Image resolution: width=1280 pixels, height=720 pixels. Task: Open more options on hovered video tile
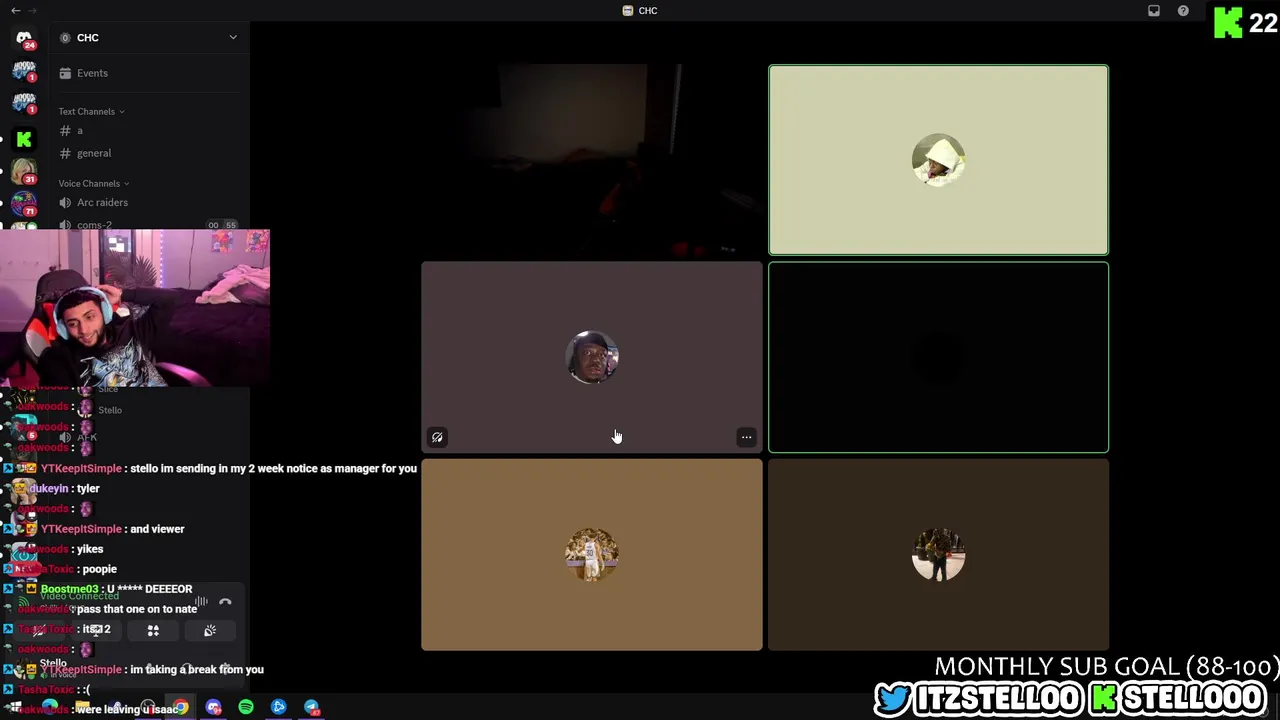(x=746, y=437)
